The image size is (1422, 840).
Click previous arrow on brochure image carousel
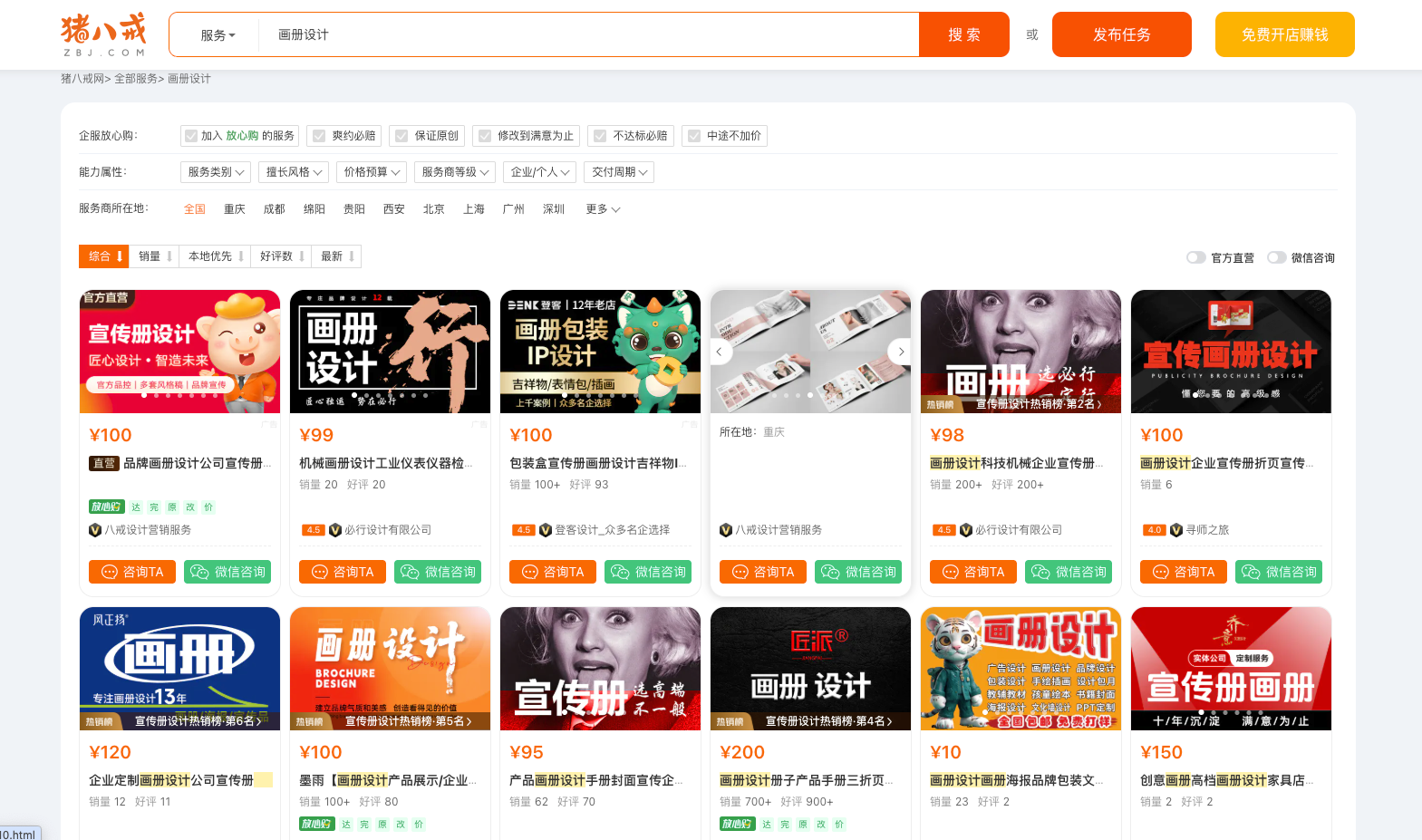coord(720,352)
